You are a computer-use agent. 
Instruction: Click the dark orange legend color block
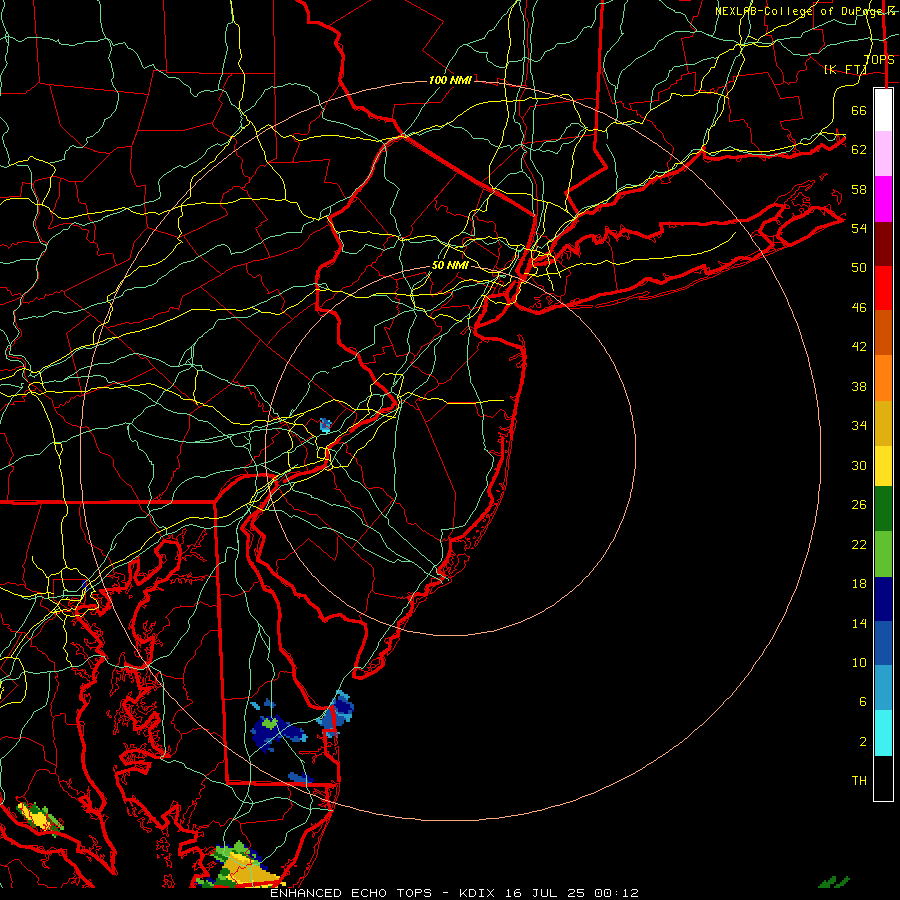(x=883, y=332)
